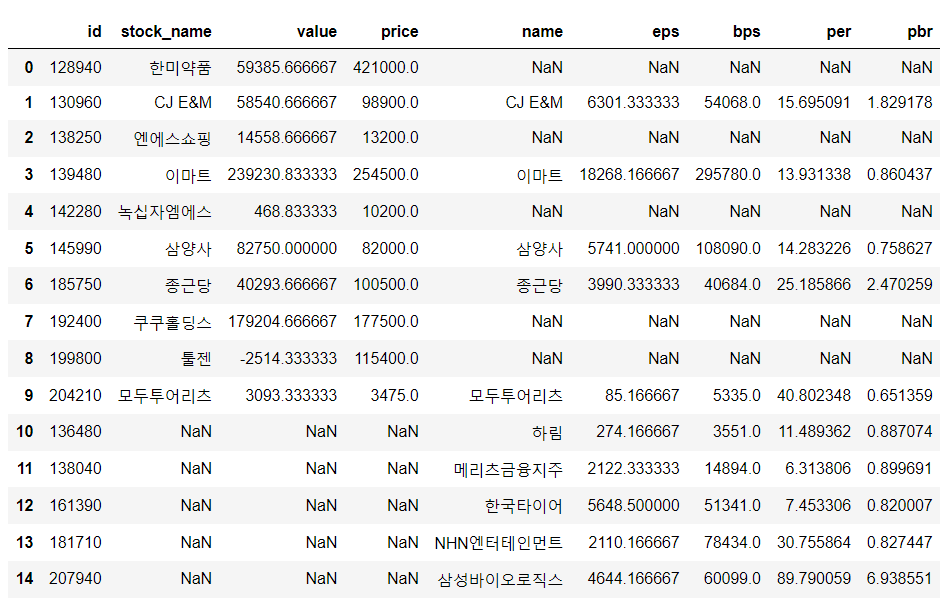Select price cell 100500.0
Viewport: 943px width, 599px height.
385,284
